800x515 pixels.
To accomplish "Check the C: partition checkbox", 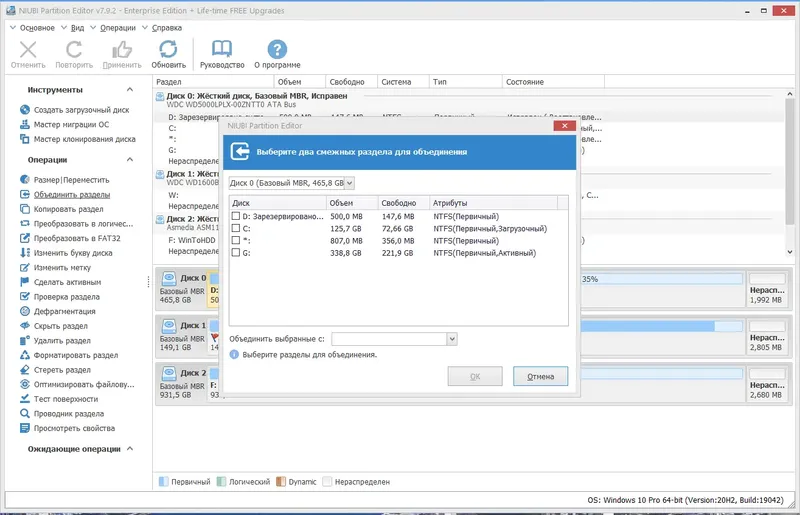I will coord(236,228).
